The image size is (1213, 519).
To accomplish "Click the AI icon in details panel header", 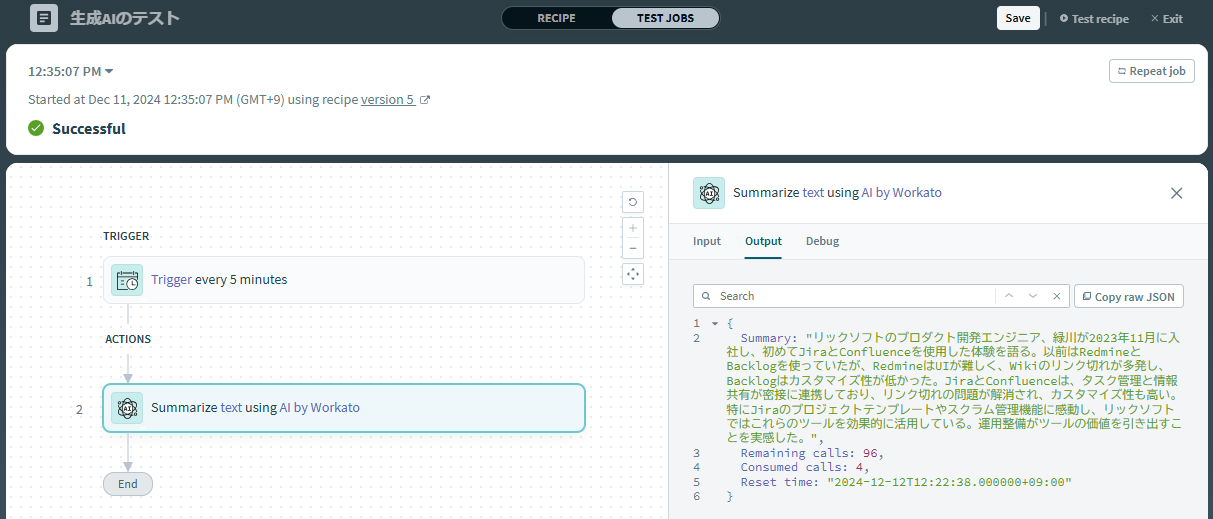I will 709,193.
